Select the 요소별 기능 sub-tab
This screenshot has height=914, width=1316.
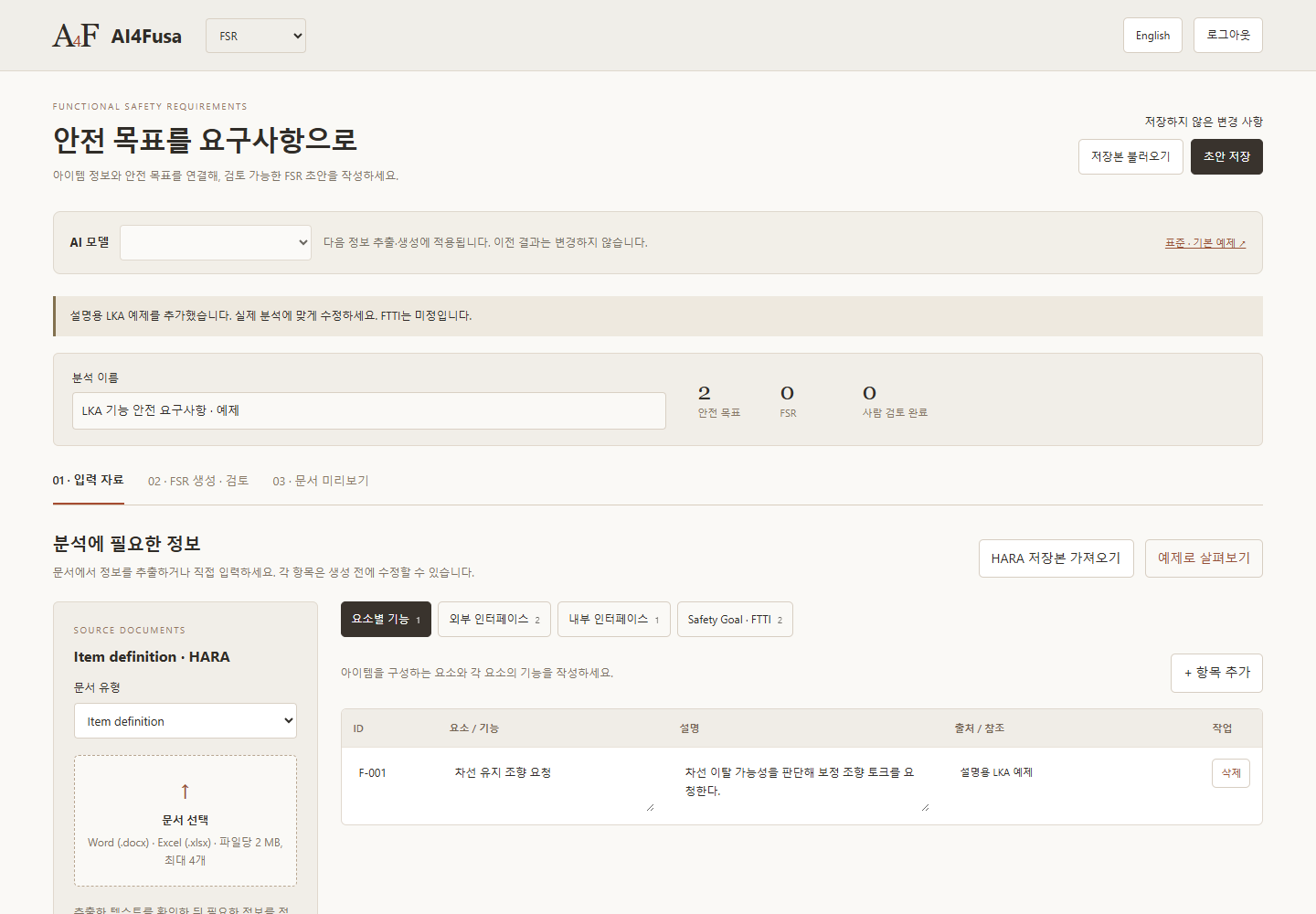[x=386, y=619]
